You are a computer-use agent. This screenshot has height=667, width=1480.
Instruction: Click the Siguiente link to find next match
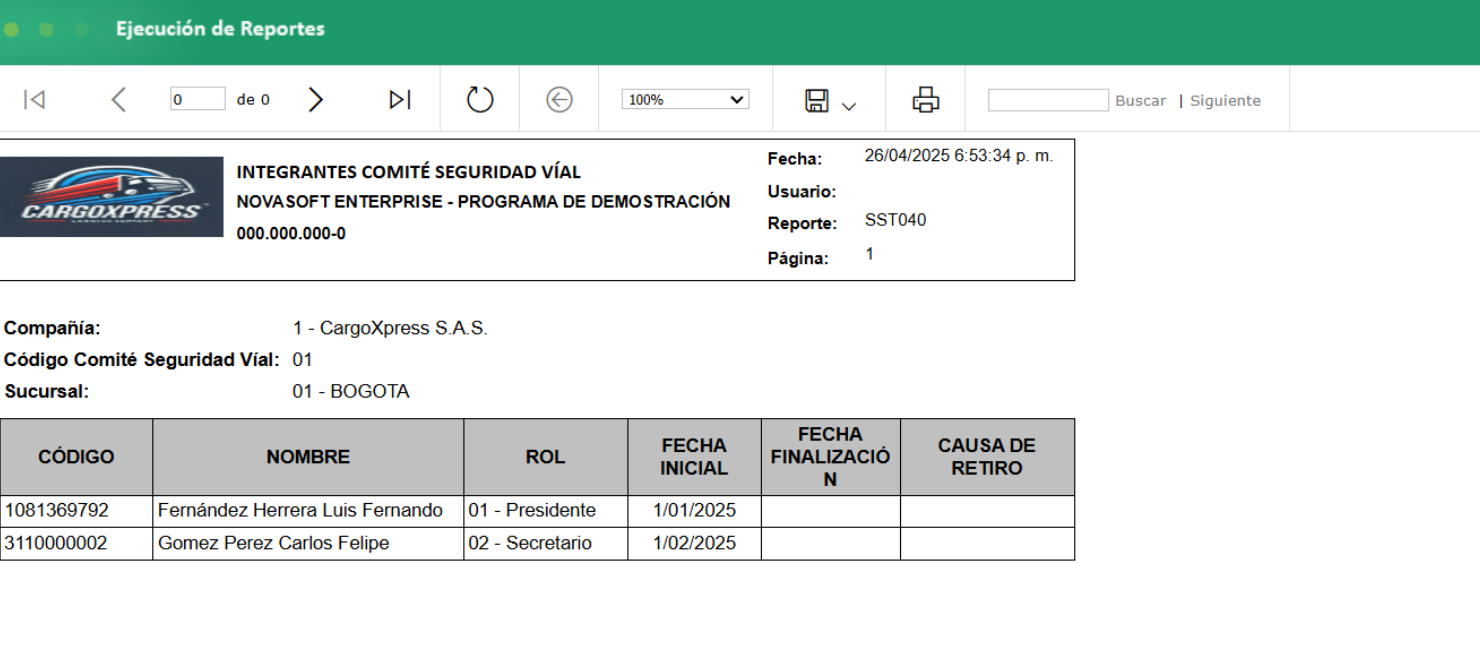click(1224, 100)
